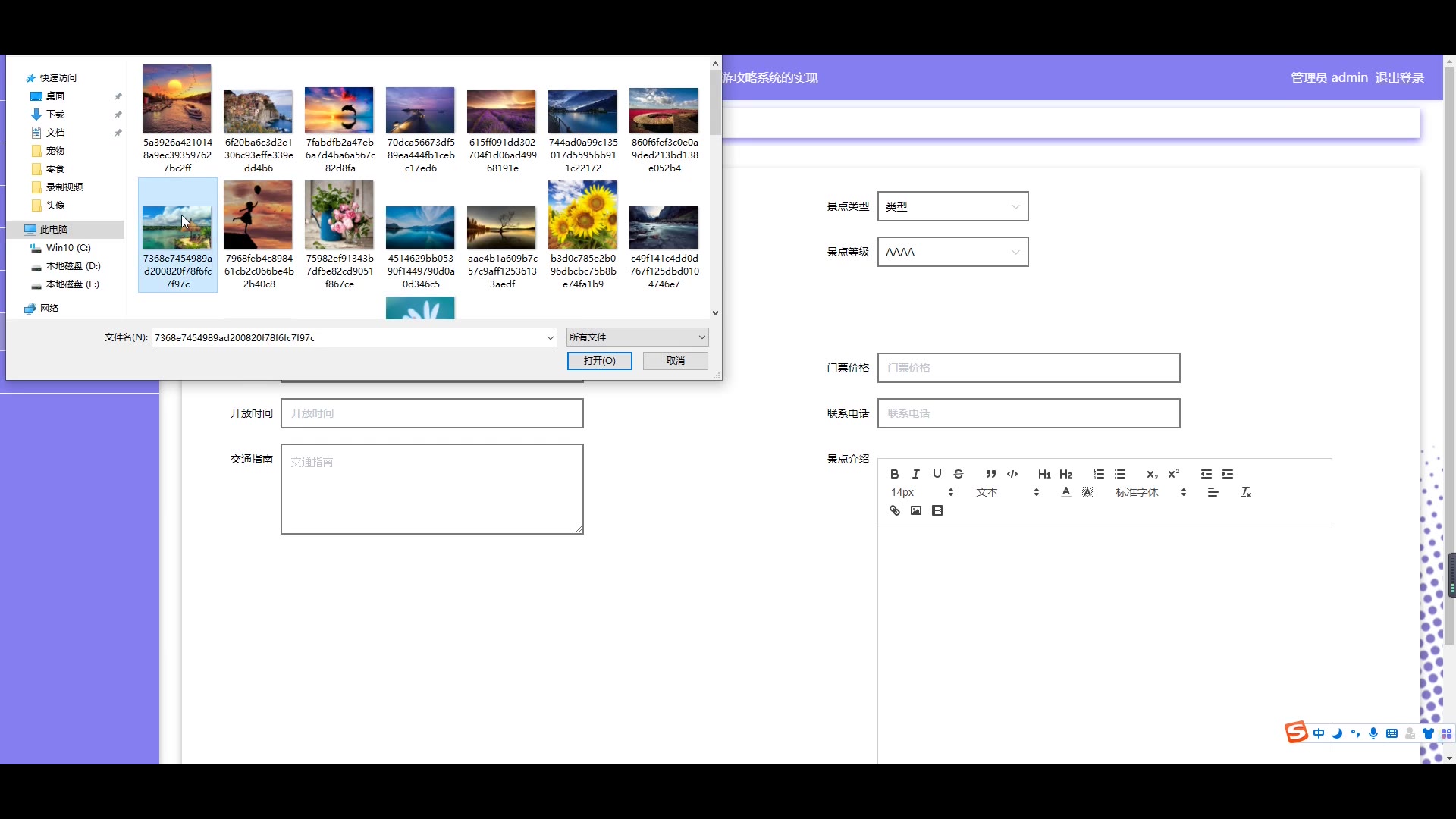The width and height of the screenshot is (1456, 819).
Task: Focus the 门票价格 input field
Action: (x=1028, y=368)
